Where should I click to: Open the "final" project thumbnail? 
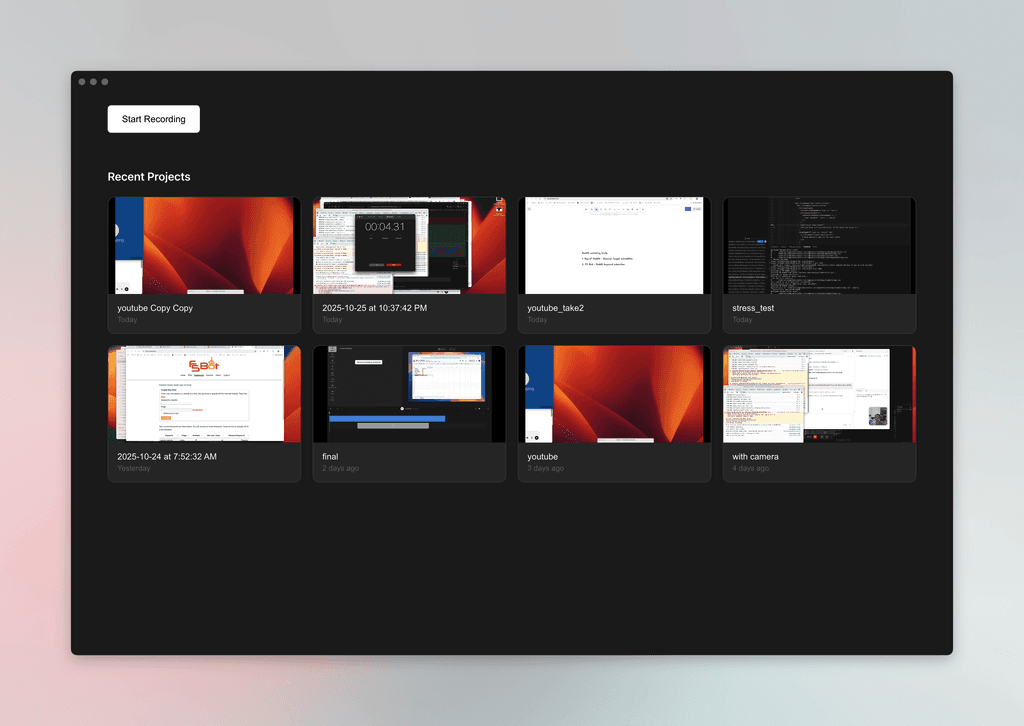coord(409,394)
